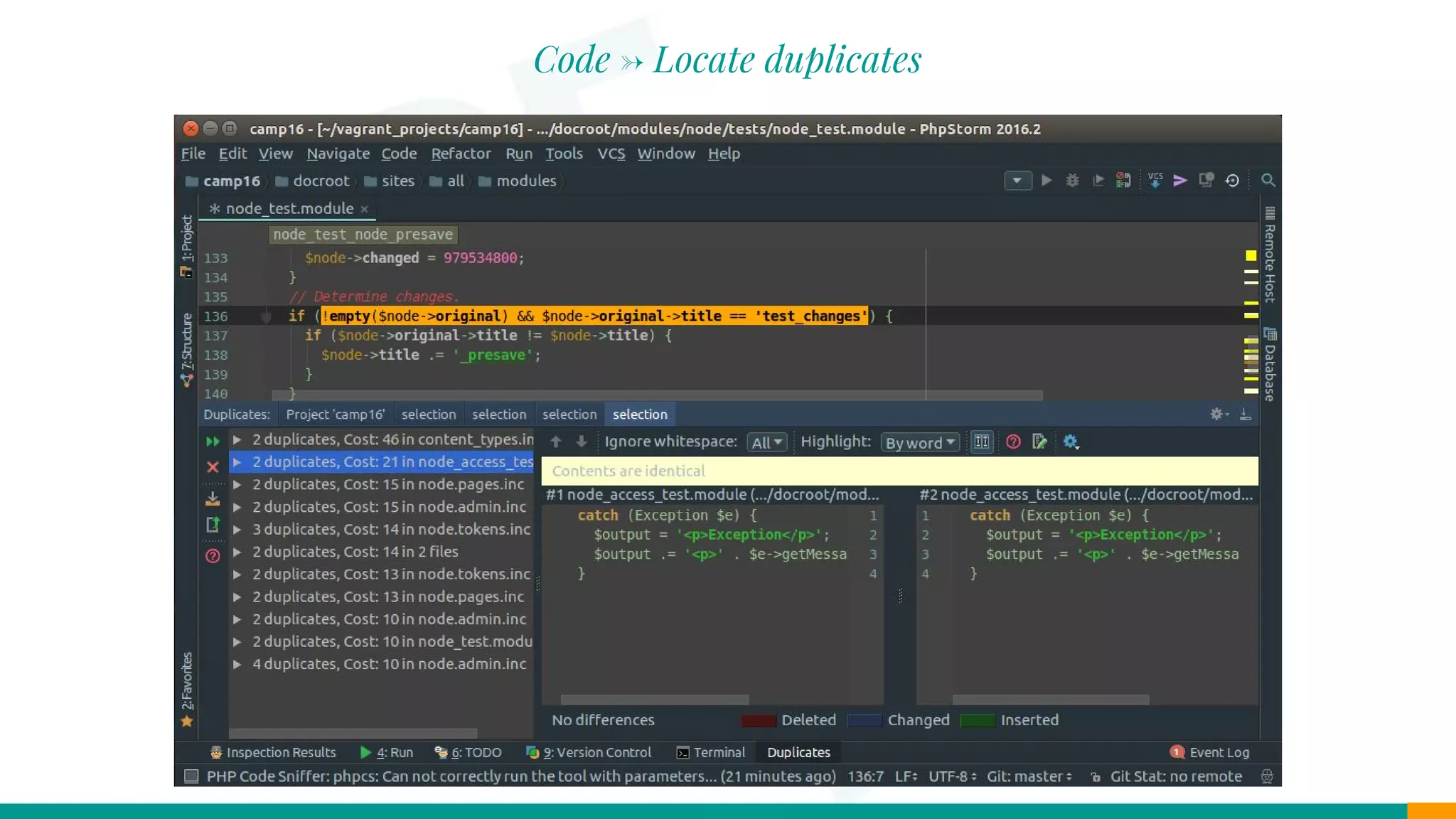Screen dimensions: 1456x819
Task: Expand 2 duplicates Cost 10 node_test.modu row
Action: 237,641
